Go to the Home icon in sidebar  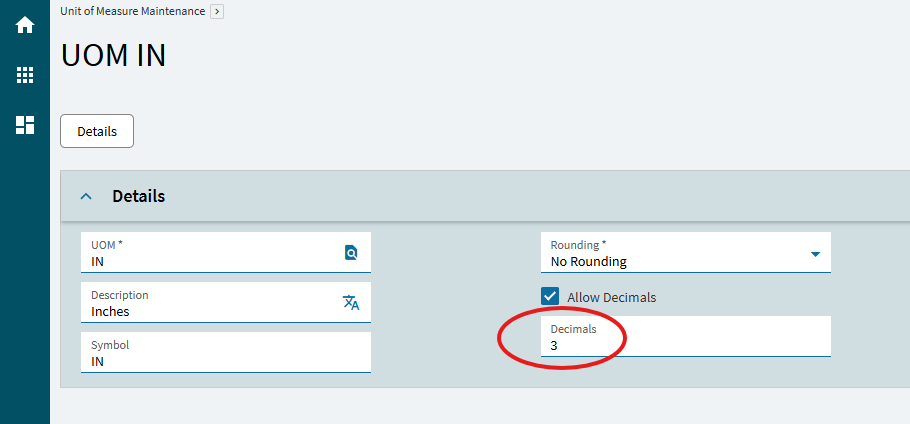[25, 25]
